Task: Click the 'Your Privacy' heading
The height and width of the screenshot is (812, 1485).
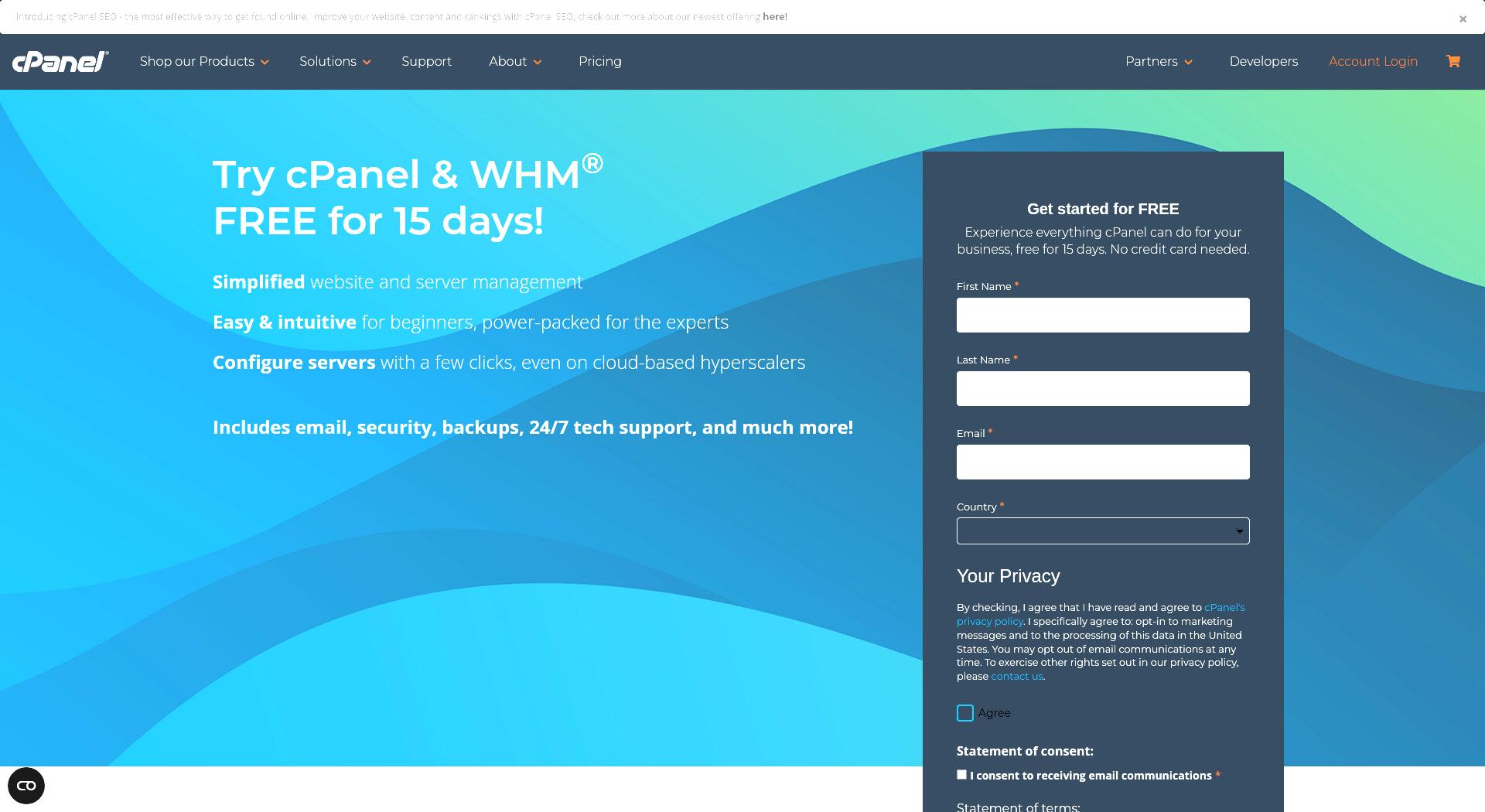Action: [1008, 576]
